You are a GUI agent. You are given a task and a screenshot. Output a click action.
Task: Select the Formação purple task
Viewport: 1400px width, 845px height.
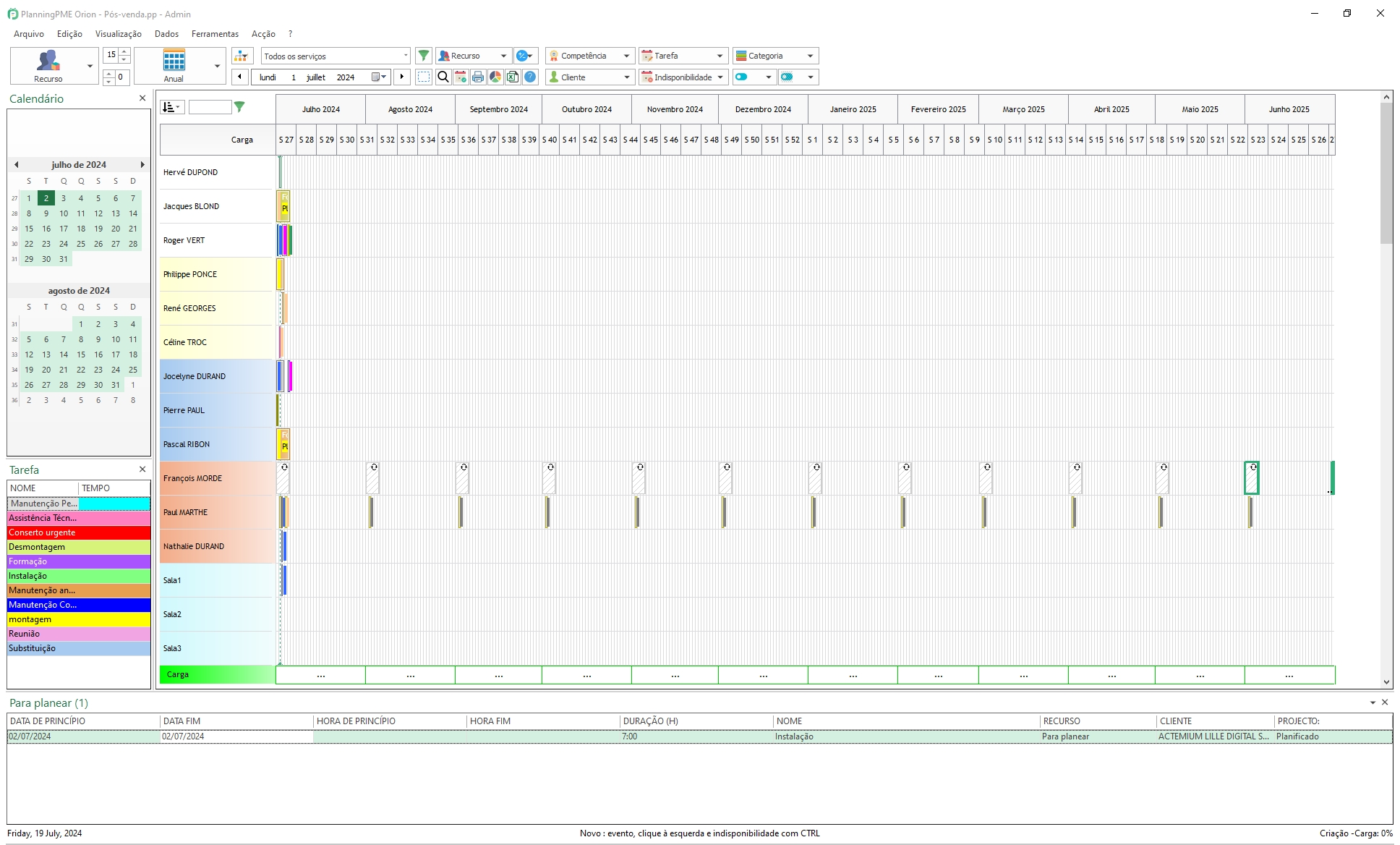pyautogui.click(x=79, y=561)
